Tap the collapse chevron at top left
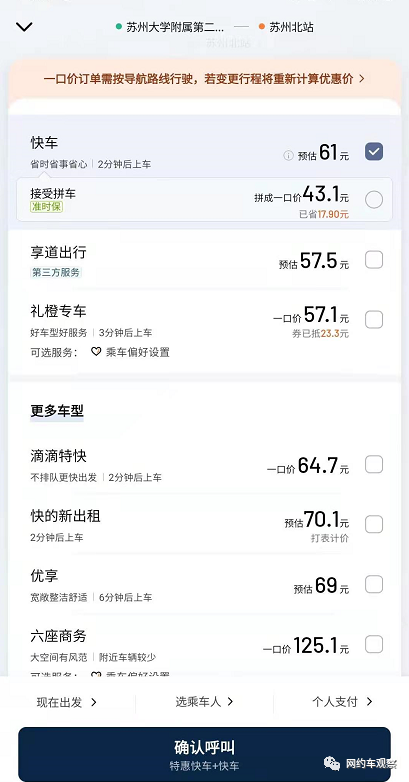 pos(24,27)
